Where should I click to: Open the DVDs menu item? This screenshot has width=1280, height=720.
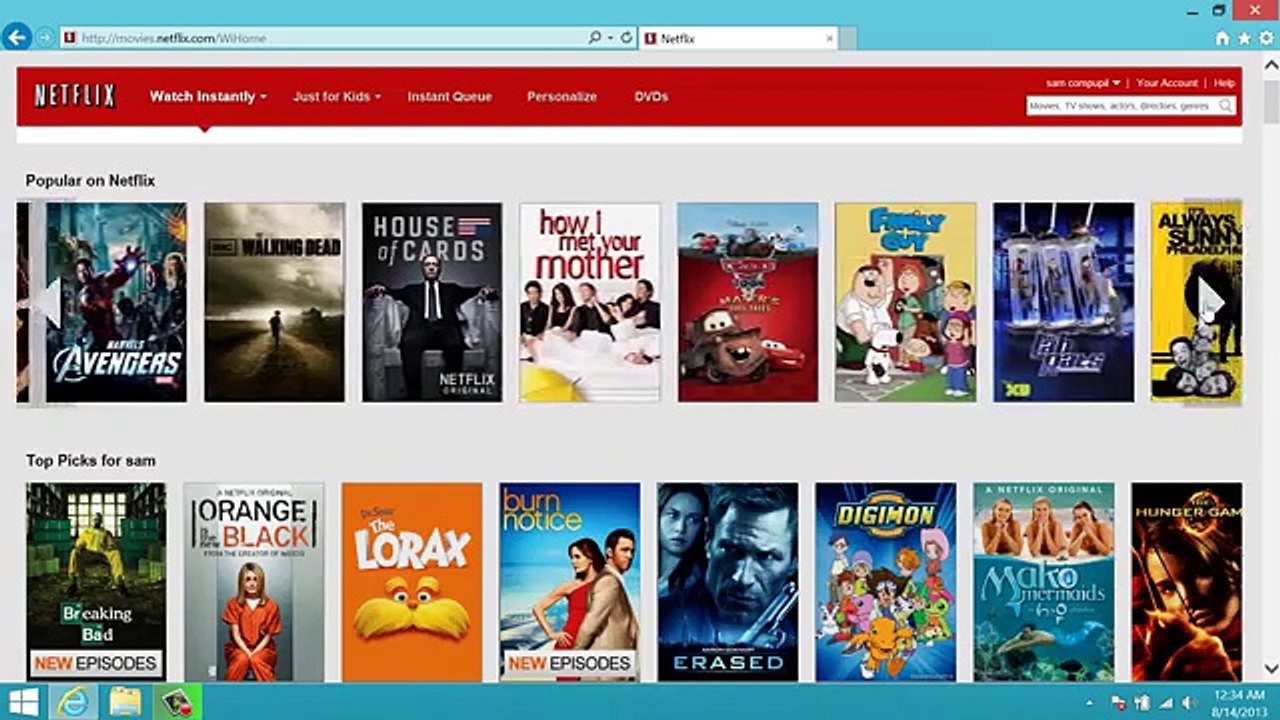[651, 97]
